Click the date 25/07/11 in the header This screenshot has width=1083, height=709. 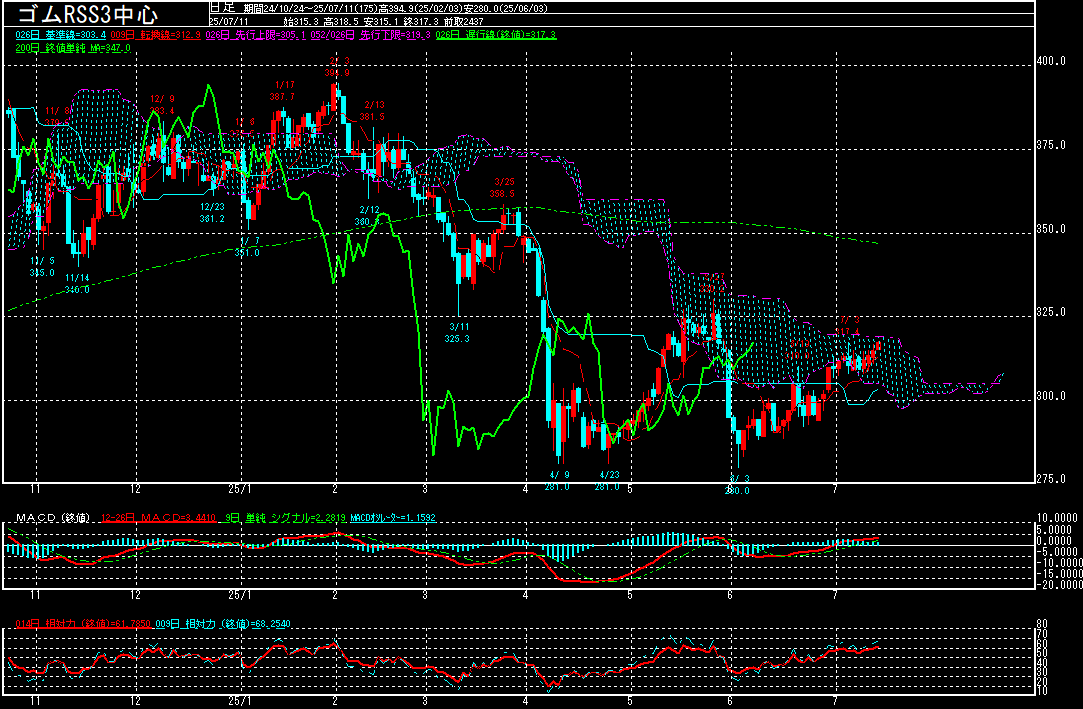click(229, 22)
